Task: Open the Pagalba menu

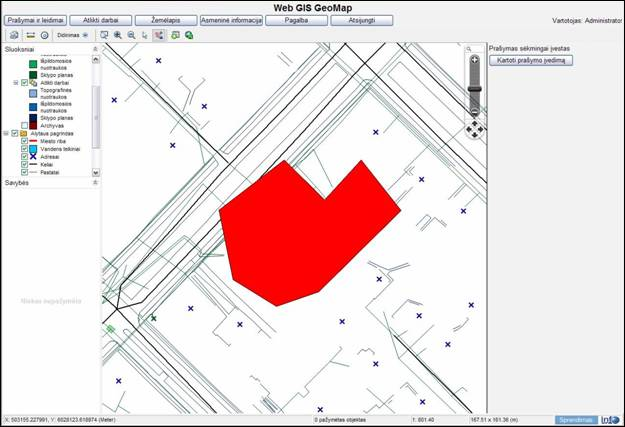Action: pyautogui.click(x=297, y=20)
